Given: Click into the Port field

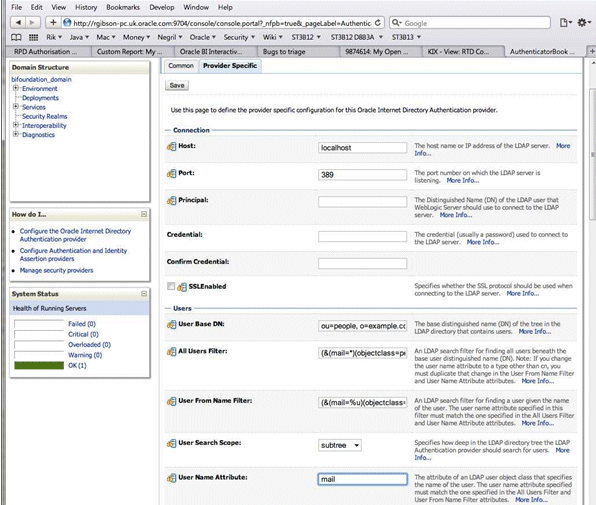Looking at the screenshot, I should coord(362,175).
